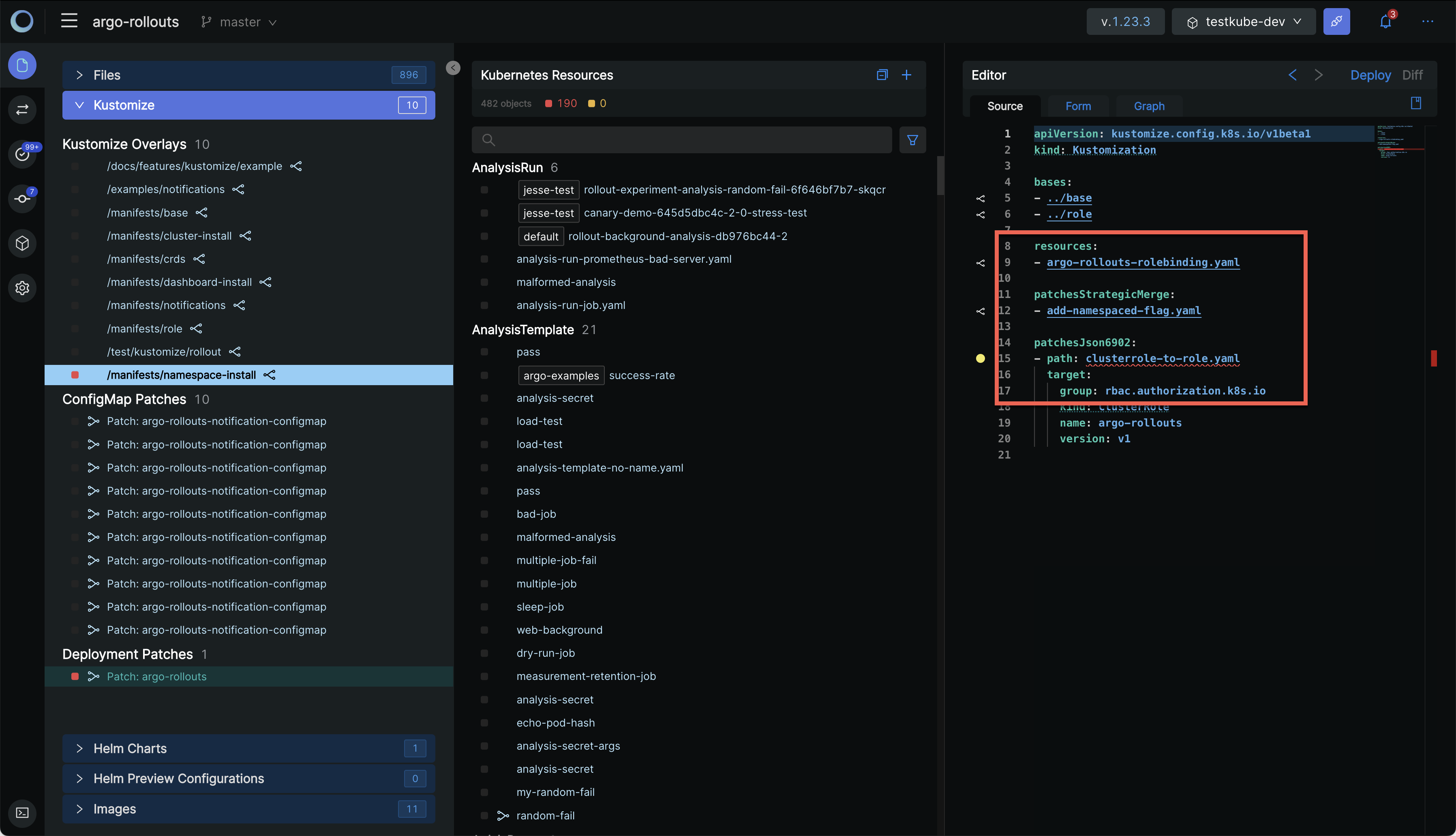Open the argo-rollouts-rolebinding.yaml link
The height and width of the screenshot is (836, 1456).
click(1142, 262)
